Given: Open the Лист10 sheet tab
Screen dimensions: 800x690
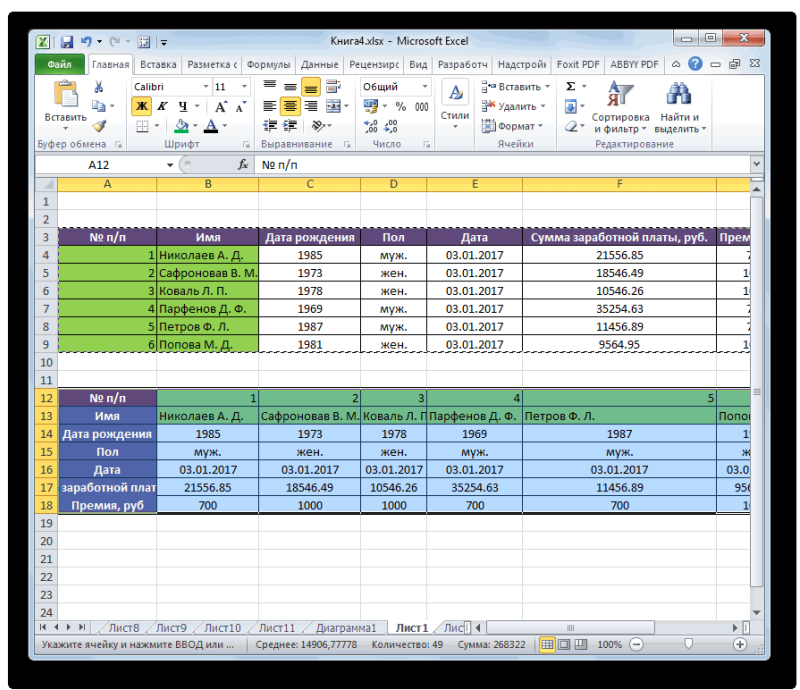Looking at the screenshot, I should coord(222,628).
